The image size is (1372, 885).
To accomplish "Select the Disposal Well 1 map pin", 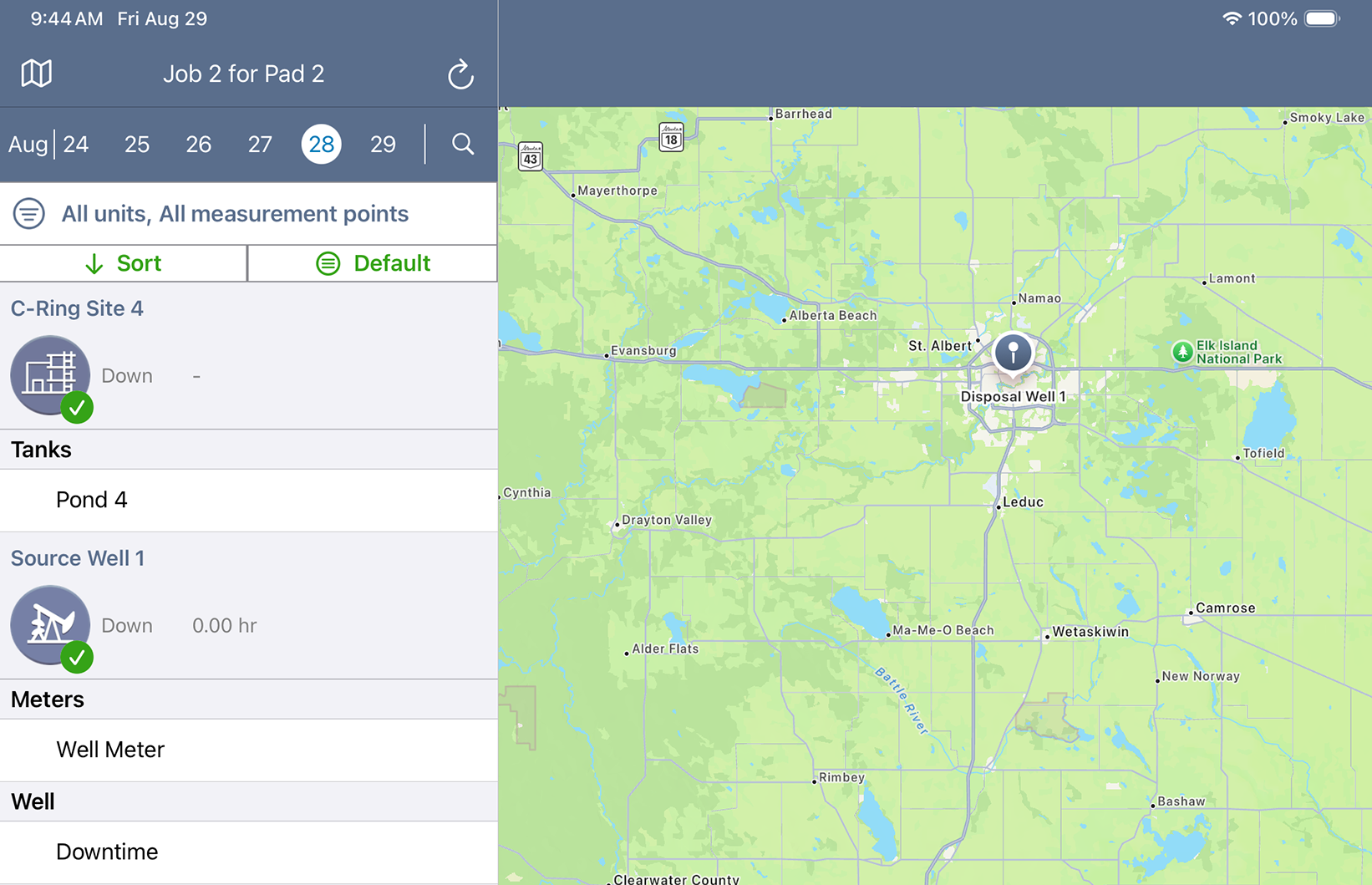I will [1013, 353].
